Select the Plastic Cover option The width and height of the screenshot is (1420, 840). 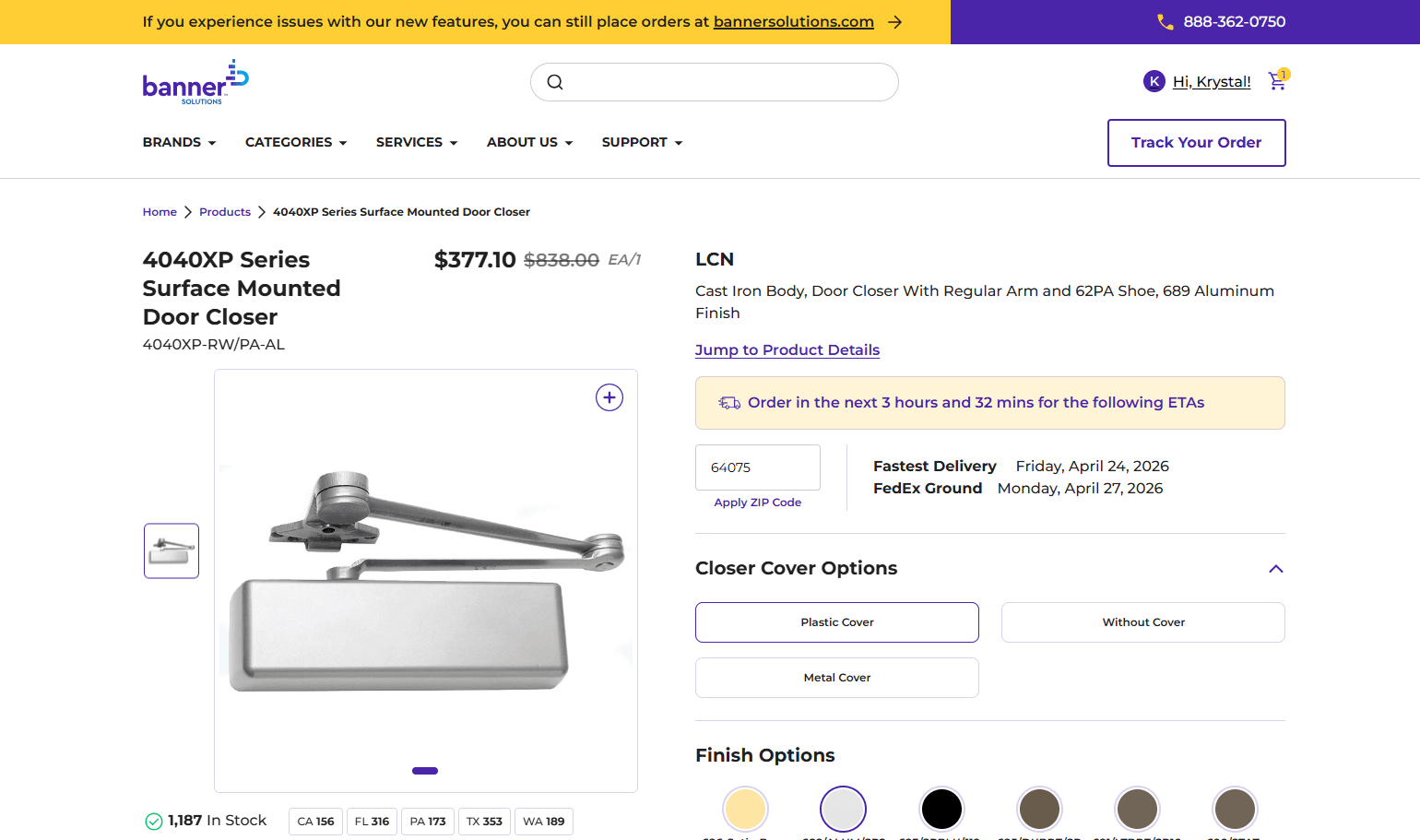836,622
